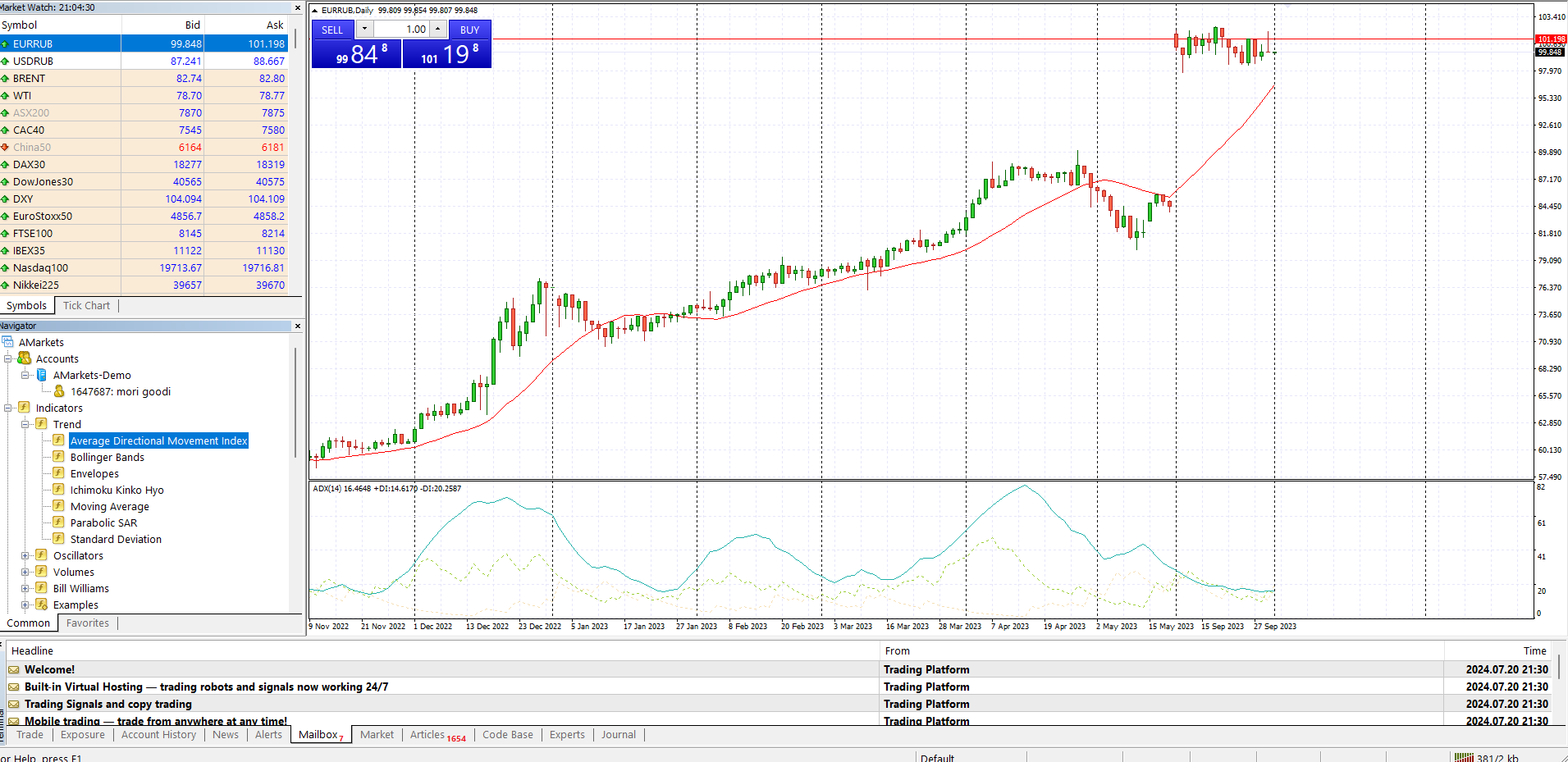Viewport: 1568px width, 762px height.
Task: Click the Navigator panel vertical scrollbar
Action: click(x=295, y=402)
